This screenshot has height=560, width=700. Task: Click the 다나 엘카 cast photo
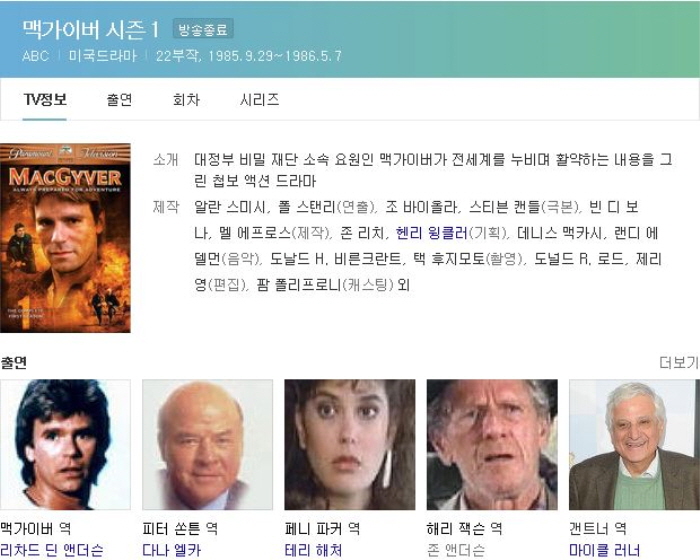click(x=208, y=445)
